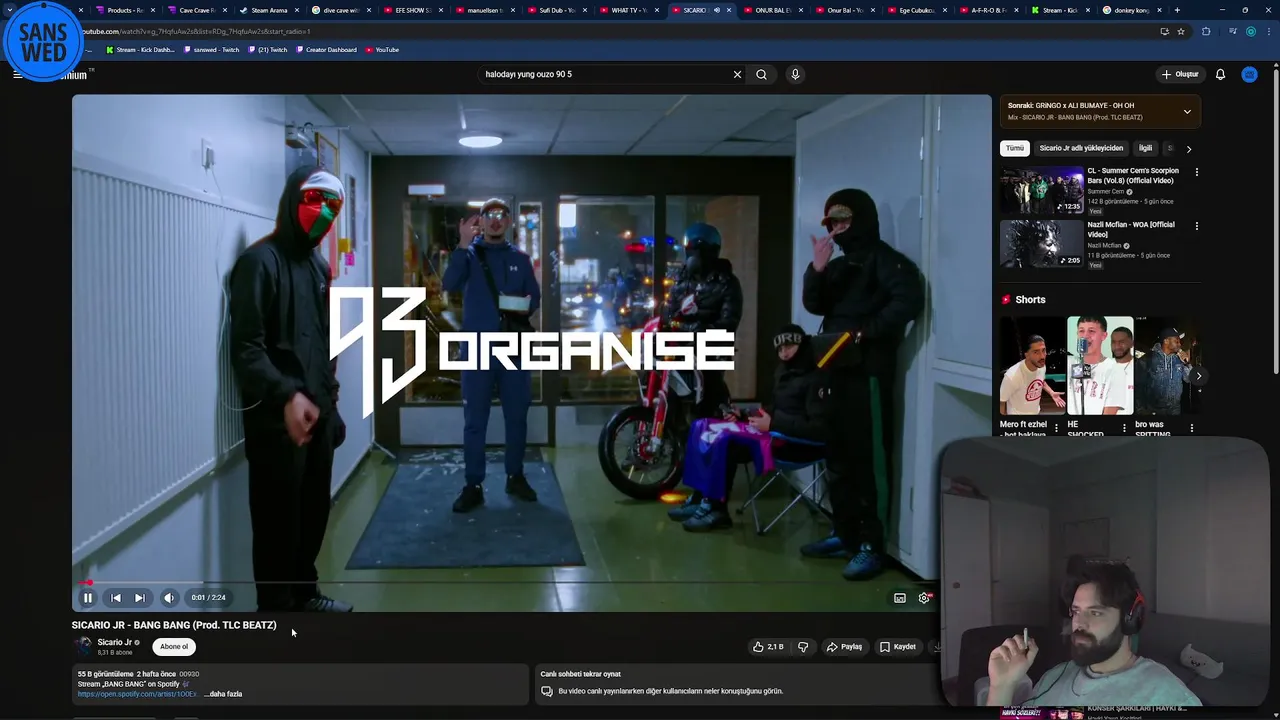Viewport: 1280px width, 720px height.
Task: Open Summer Cem channel name in sidebar
Action: point(1106,192)
